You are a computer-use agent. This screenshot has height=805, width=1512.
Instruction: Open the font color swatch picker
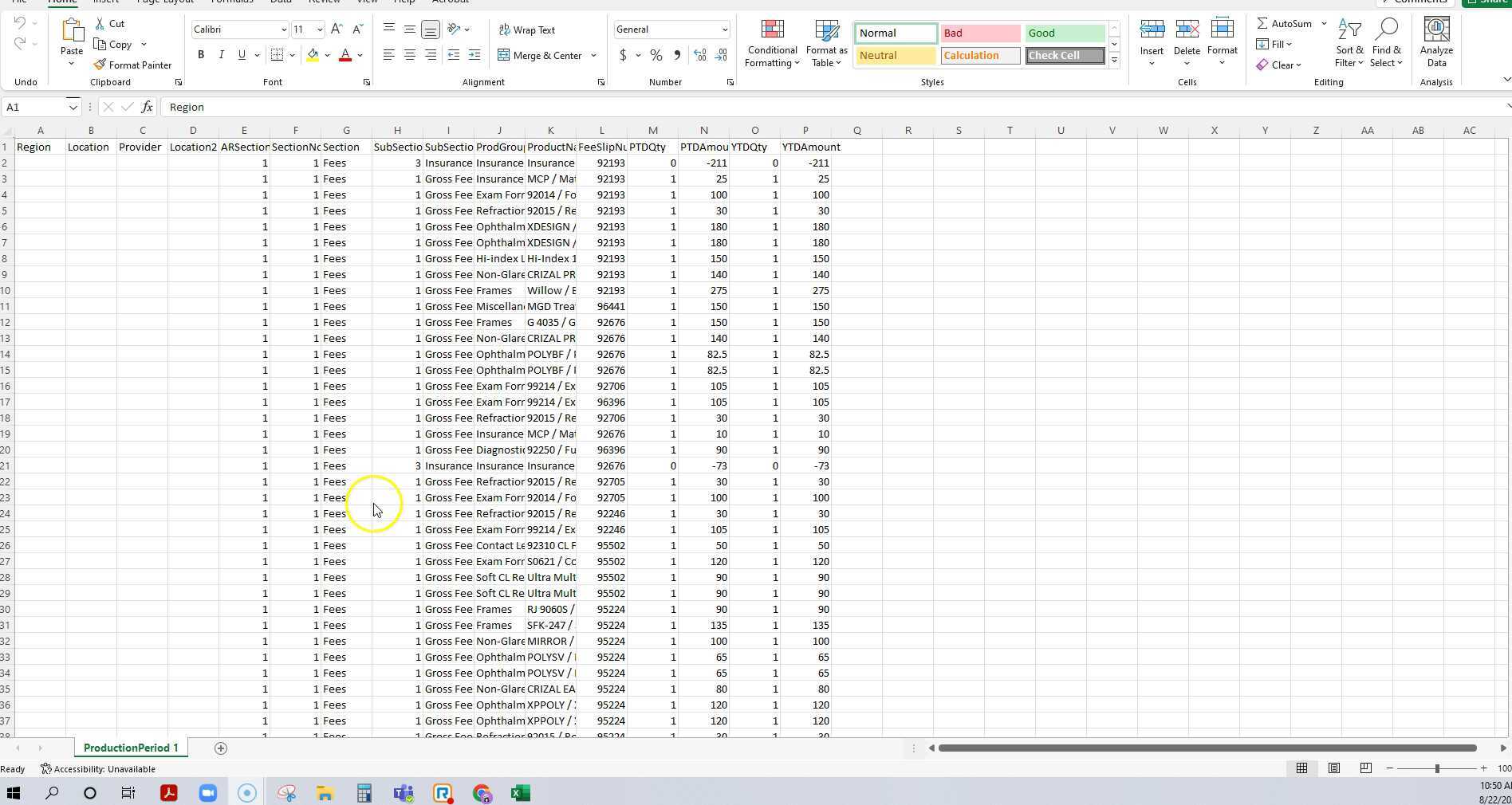(x=357, y=55)
